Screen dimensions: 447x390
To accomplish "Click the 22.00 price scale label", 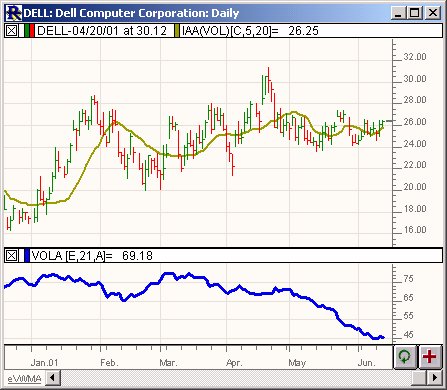I will 415,165.
